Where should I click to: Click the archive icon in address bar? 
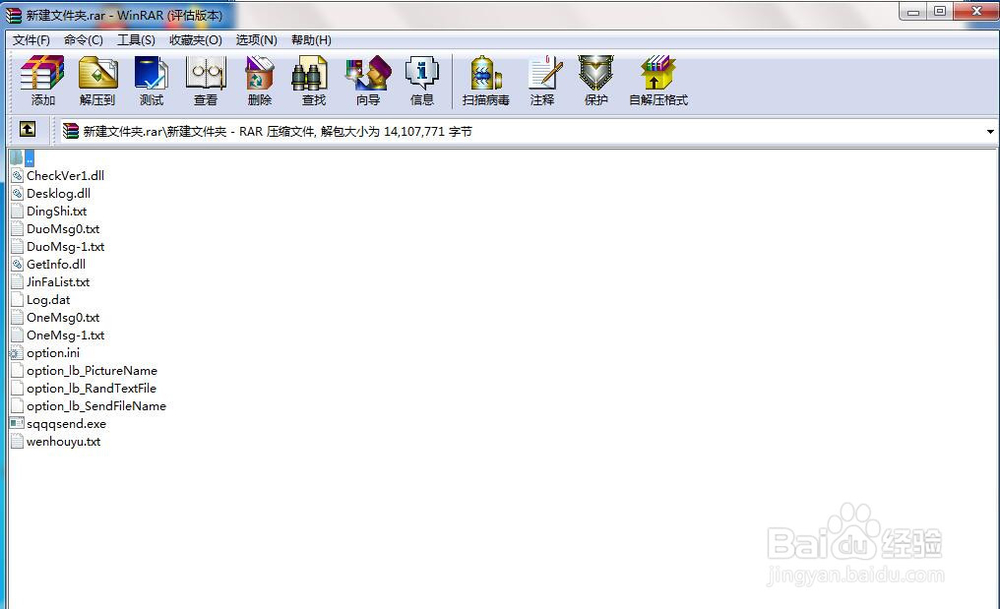(x=70, y=131)
